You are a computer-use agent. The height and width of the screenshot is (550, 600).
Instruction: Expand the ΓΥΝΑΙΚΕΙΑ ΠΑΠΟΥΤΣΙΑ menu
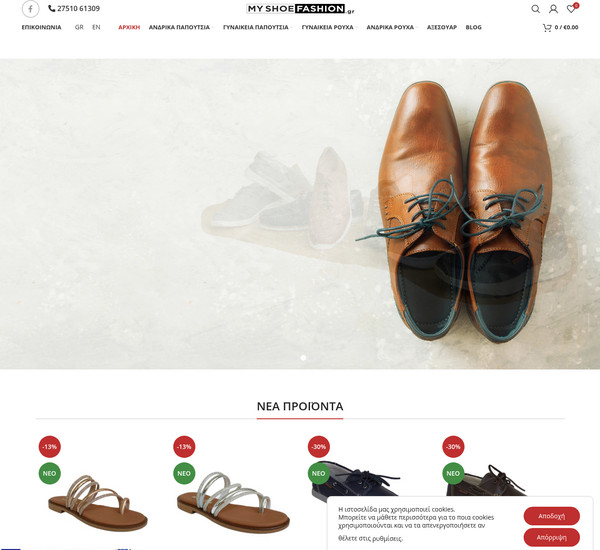click(256, 28)
